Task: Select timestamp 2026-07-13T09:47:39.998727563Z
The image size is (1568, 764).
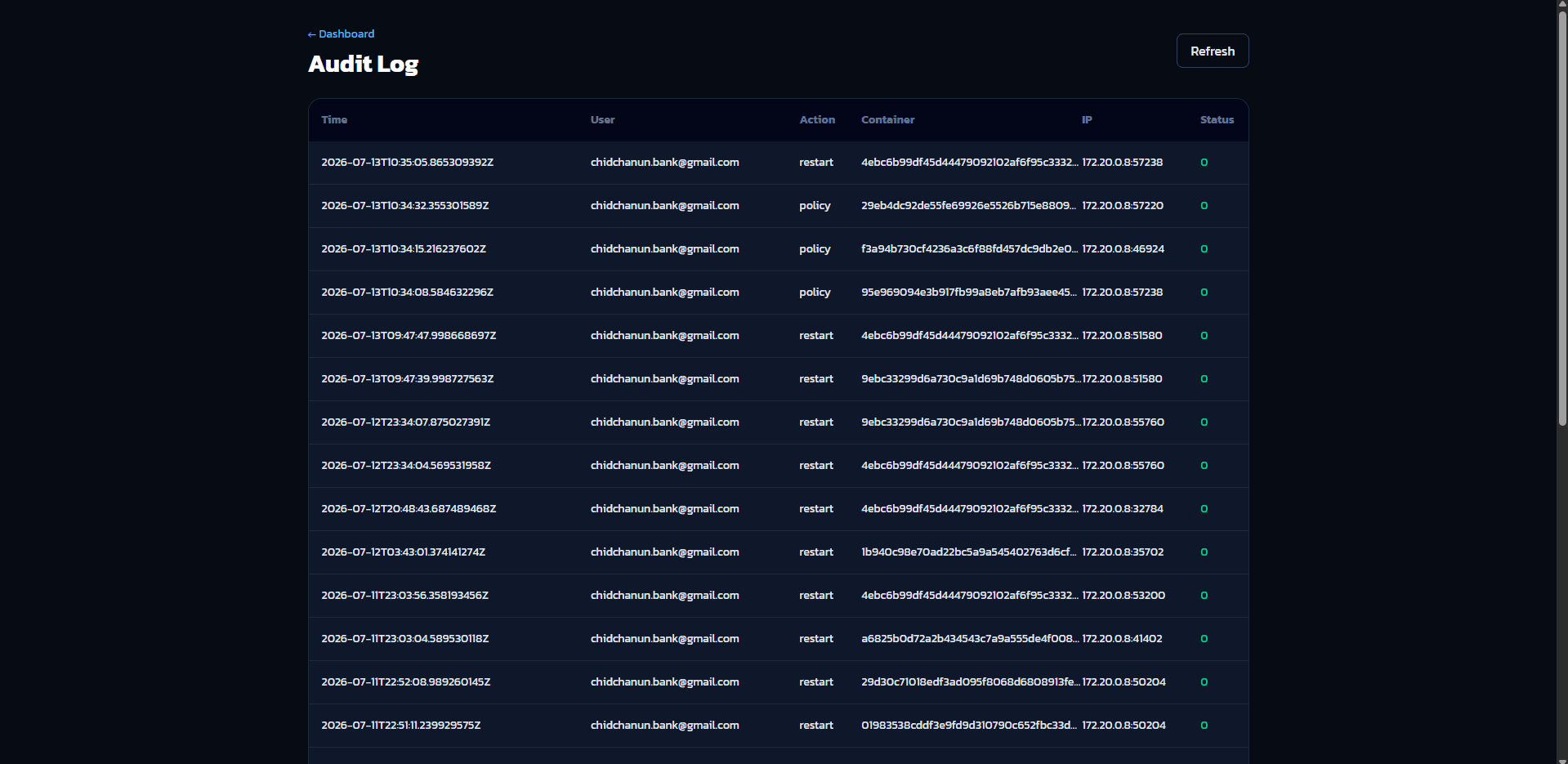Action: [x=407, y=379]
